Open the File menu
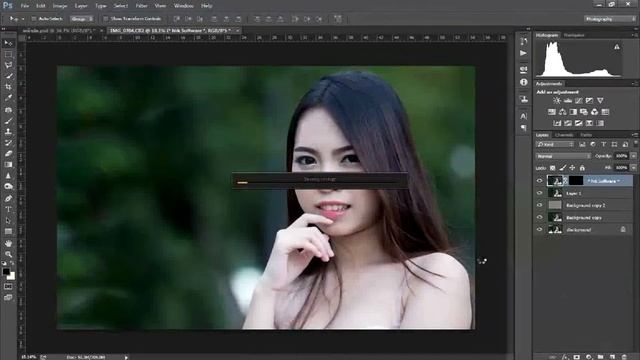 tap(24, 6)
